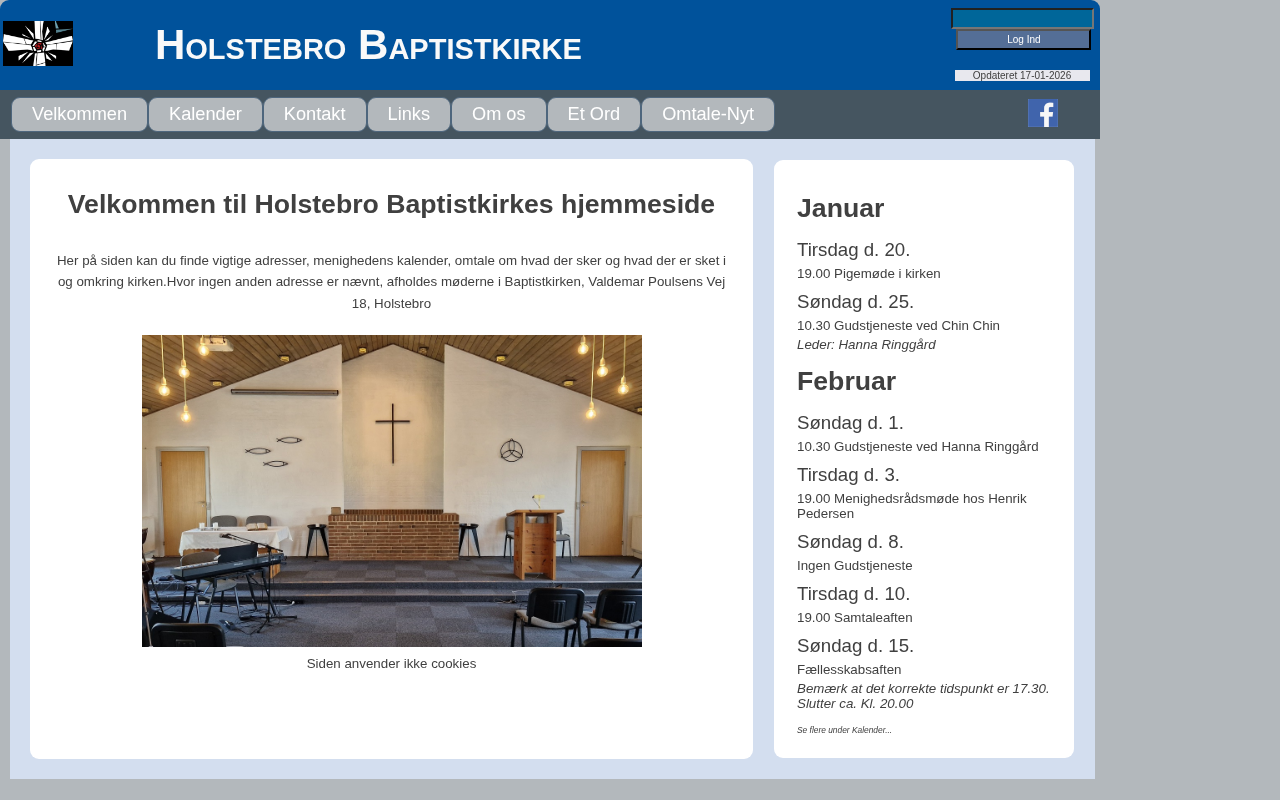Click the Log Ind button

click(x=1023, y=40)
